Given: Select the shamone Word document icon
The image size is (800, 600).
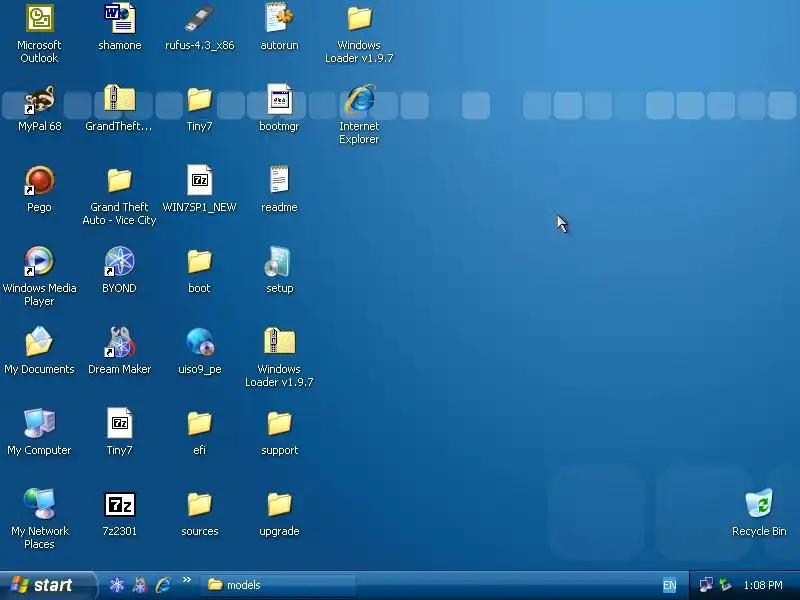Looking at the screenshot, I should point(119,18).
